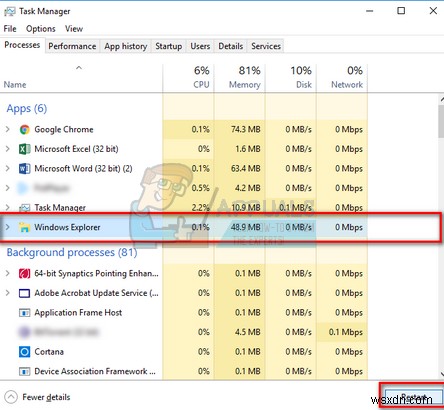Click the Synaptics Pointing Enhancement icon
This screenshot has width=444, height=410.
point(24,274)
